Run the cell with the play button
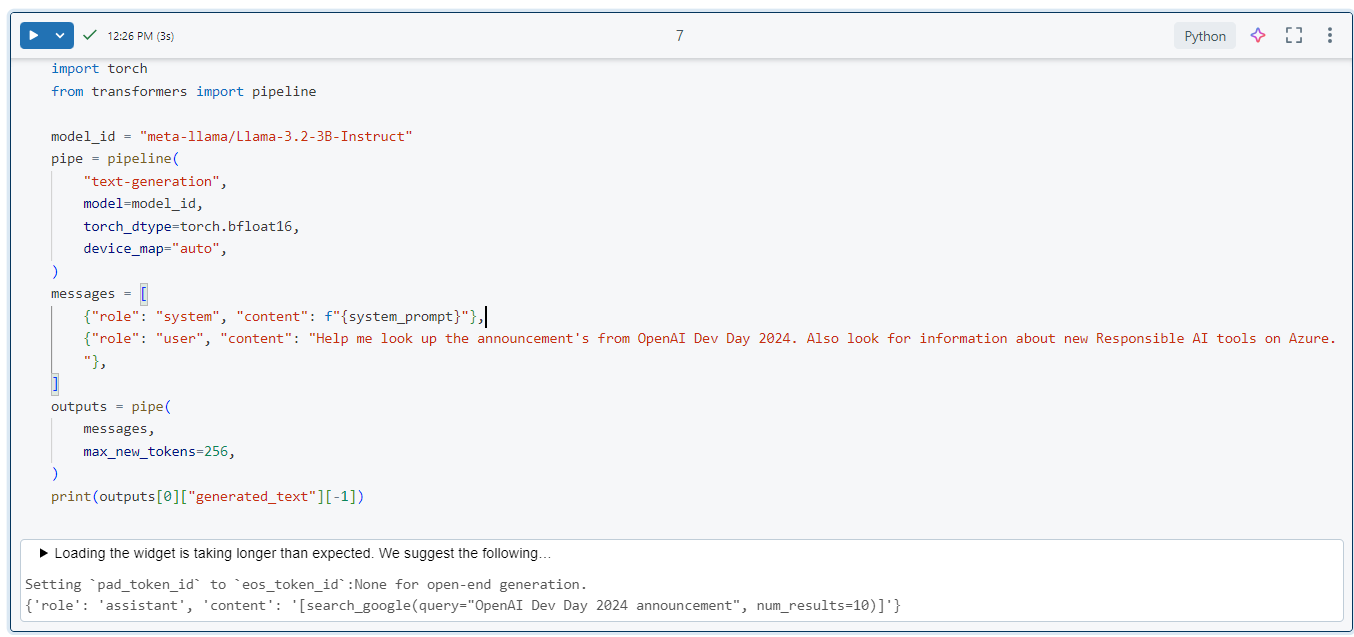1354x637 pixels. [x=34, y=35]
